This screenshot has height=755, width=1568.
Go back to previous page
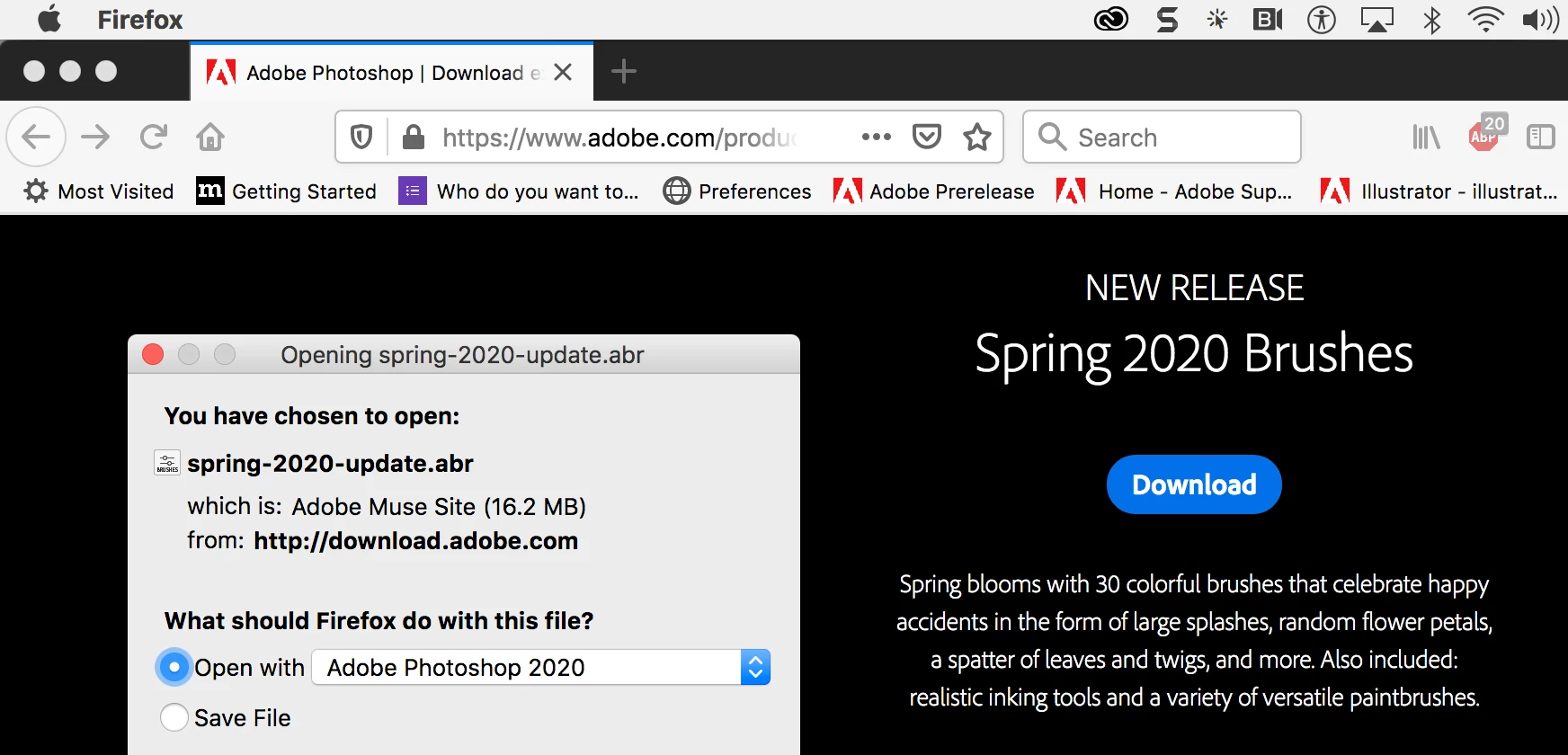tap(36, 137)
